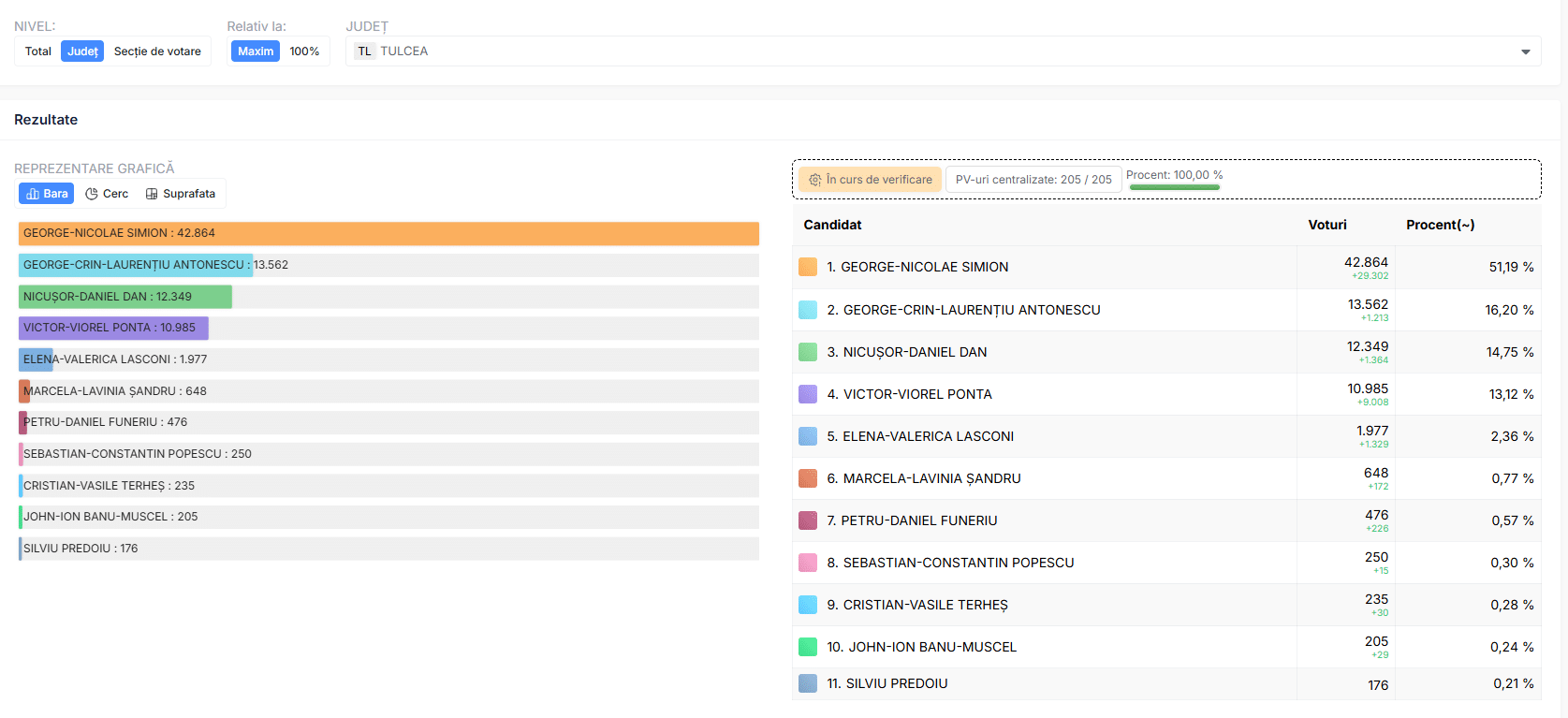The image size is (1568, 718).
Task: Click the pie chart icon for Cerc
Action: pos(92,194)
